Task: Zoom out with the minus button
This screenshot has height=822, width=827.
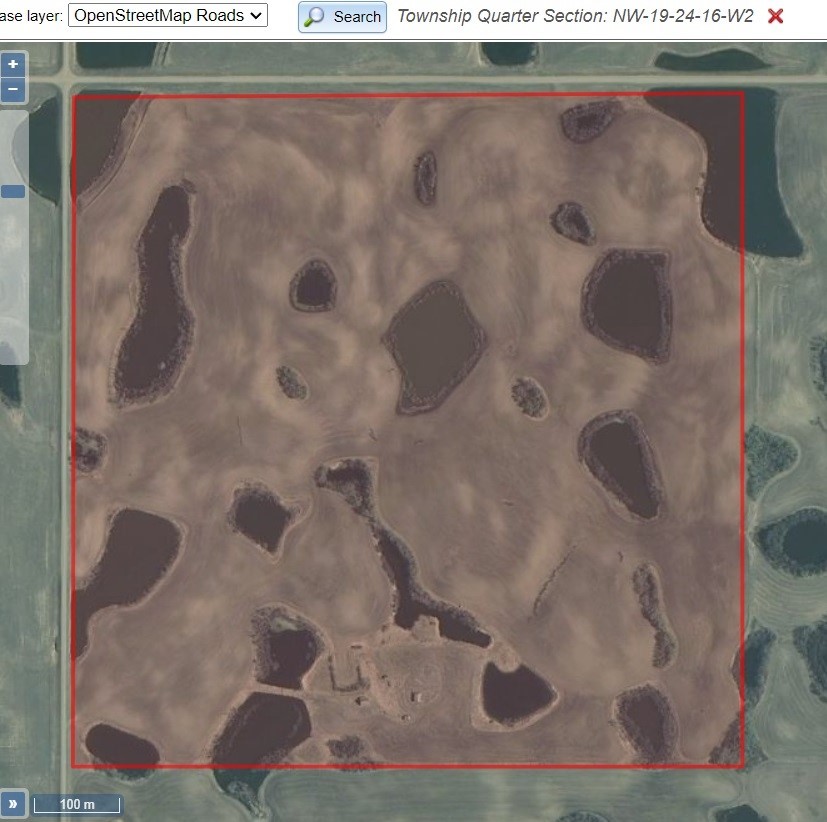Action: point(13,89)
